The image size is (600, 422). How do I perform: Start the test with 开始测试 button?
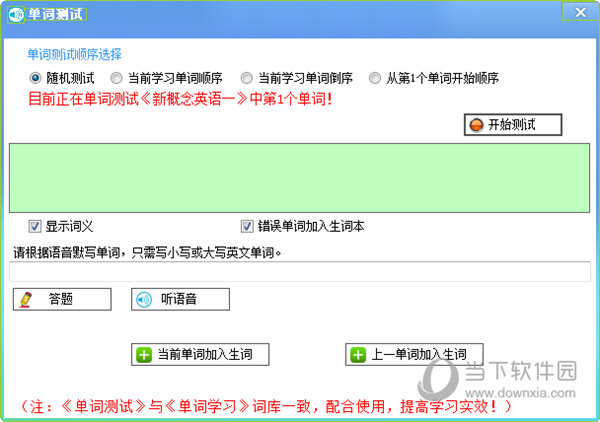(x=513, y=125)
